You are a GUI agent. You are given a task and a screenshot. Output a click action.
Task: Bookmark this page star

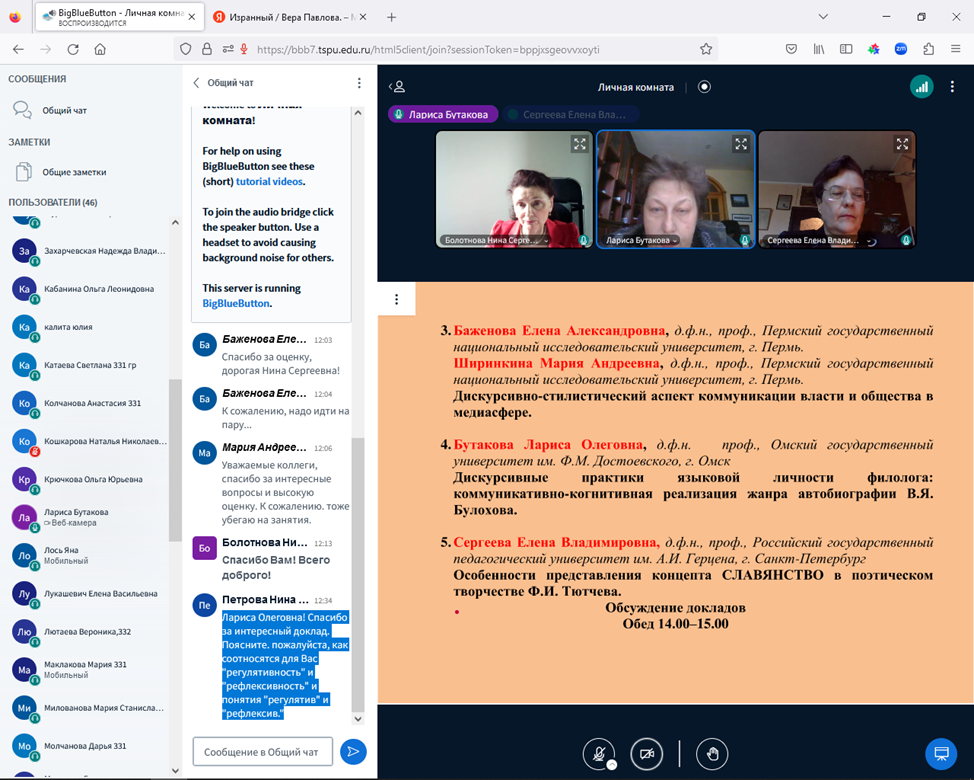[x=706, y=49]
